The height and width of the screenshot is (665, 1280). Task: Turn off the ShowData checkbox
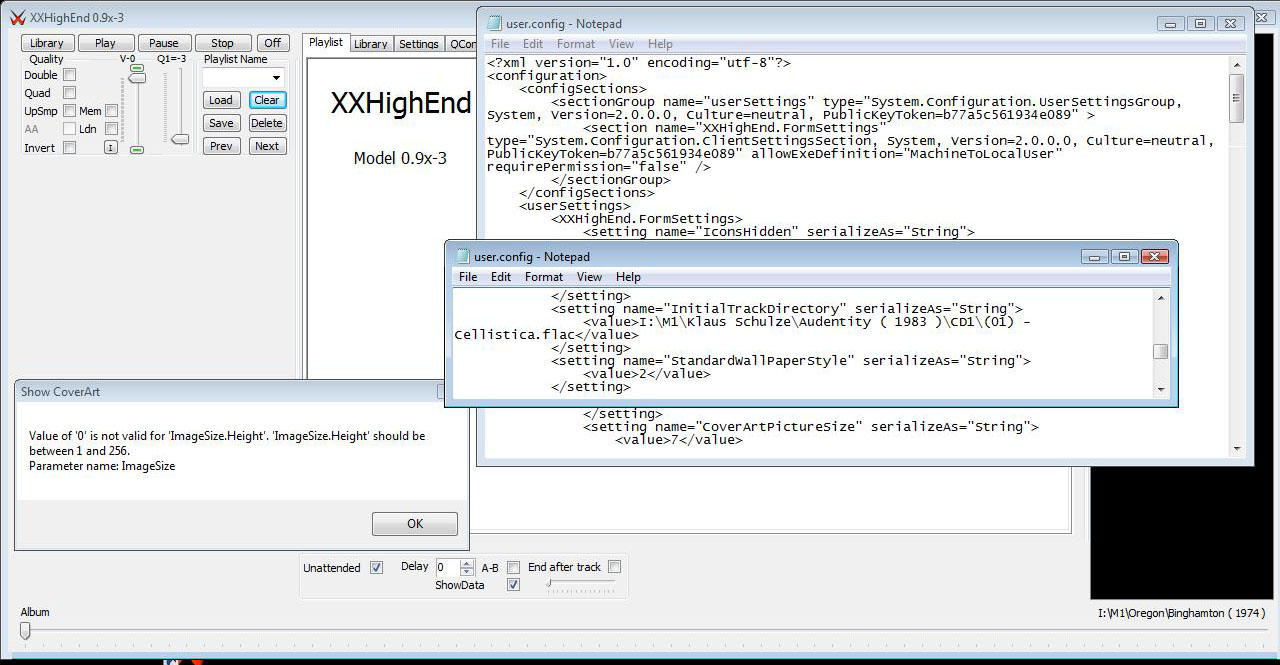pos(513,585)
